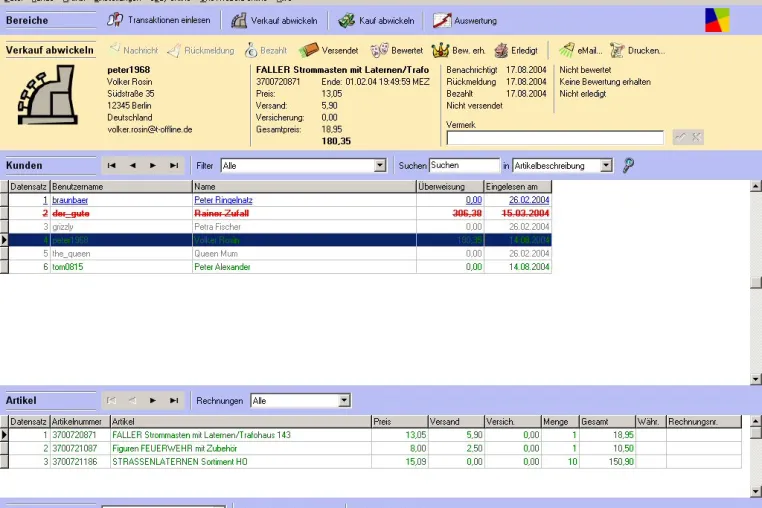Screen dimensions: 762x508
Task: Go to first Kunden record
Action: click(x=111, y=165)
